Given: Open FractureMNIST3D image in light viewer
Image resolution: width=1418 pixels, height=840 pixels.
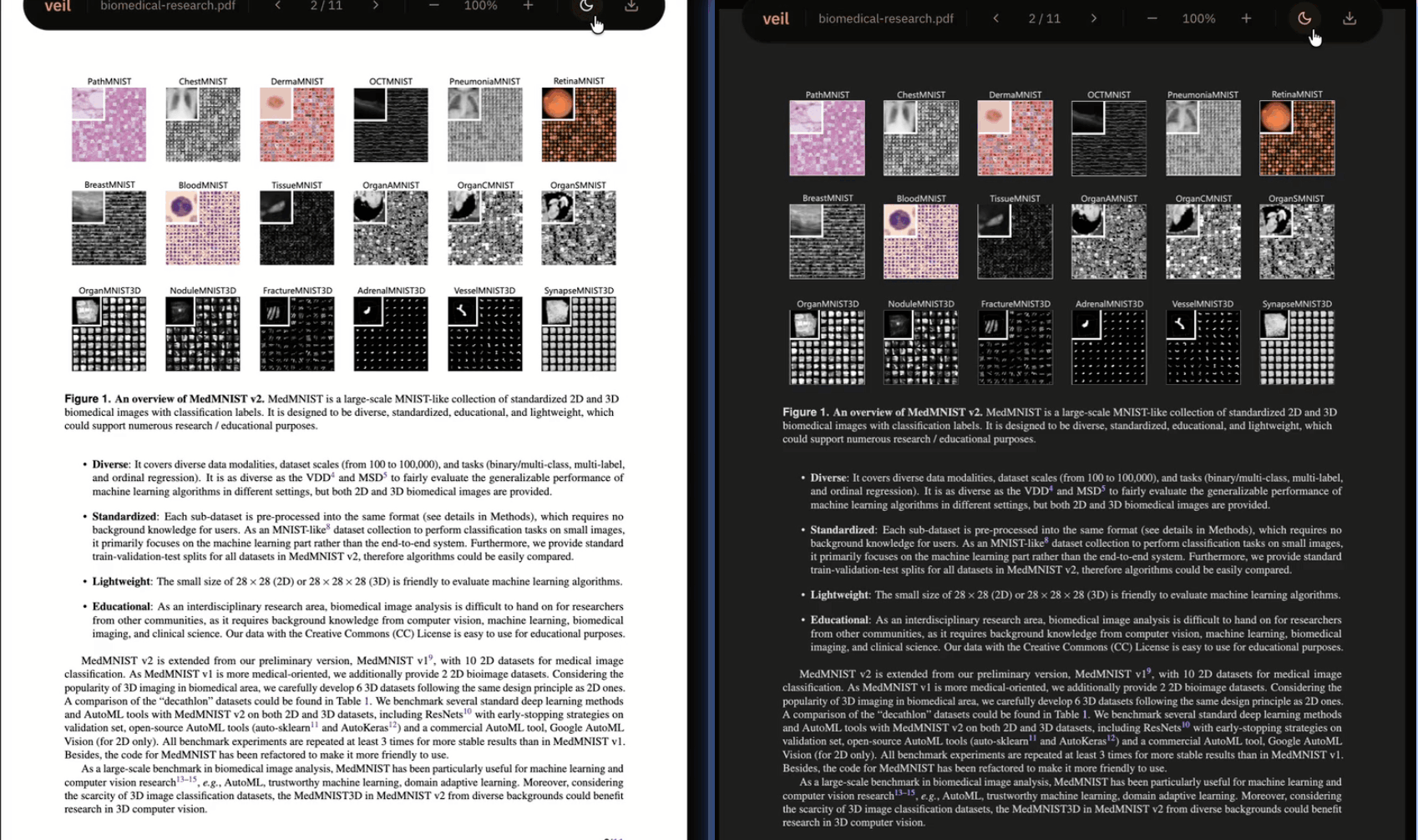Looking at the screenshot, I should pos(296,334).
